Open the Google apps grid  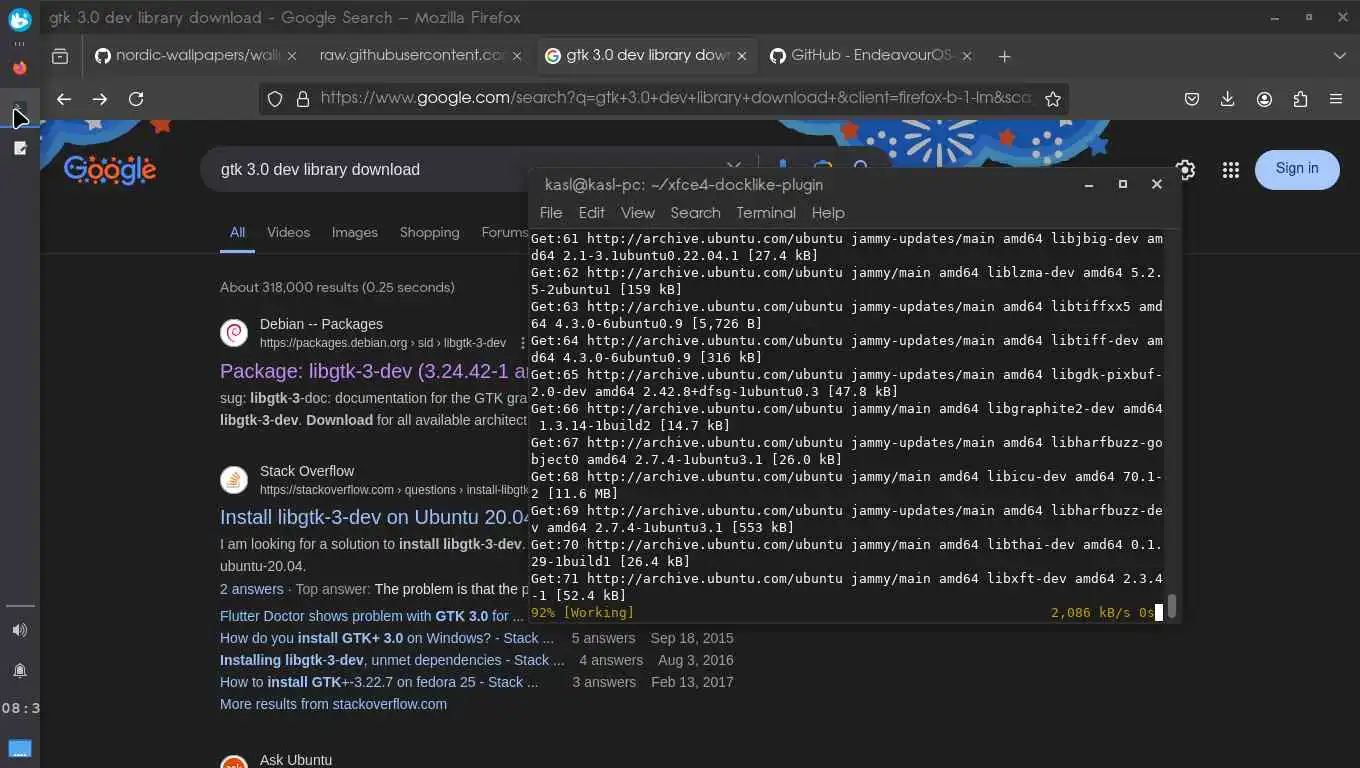click(1231, 170)
